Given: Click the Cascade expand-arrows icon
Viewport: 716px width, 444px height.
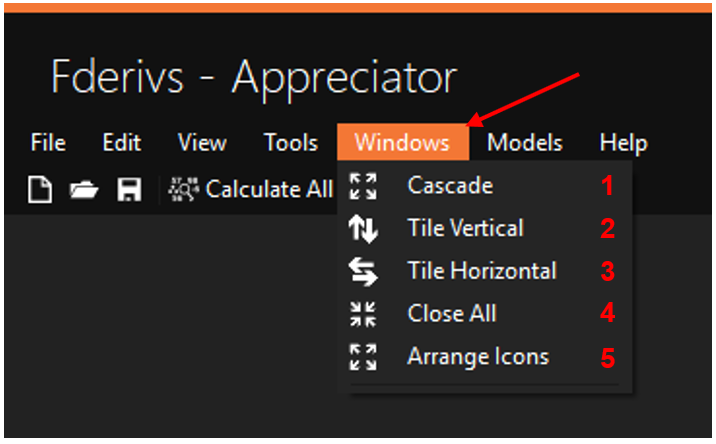Looking at the screenshot, I should (x=363, y=186).
